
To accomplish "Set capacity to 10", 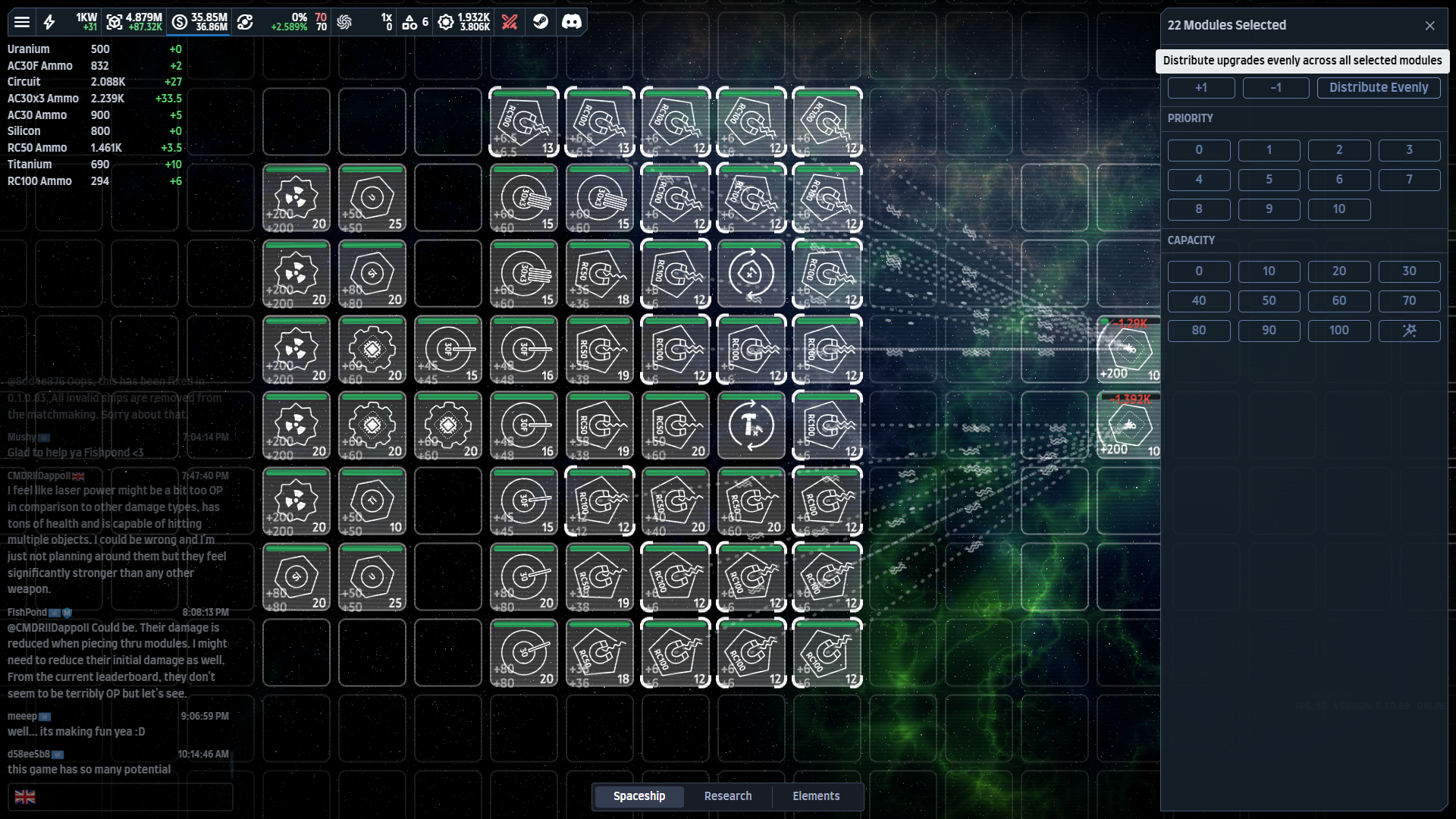I will 1269,271.
